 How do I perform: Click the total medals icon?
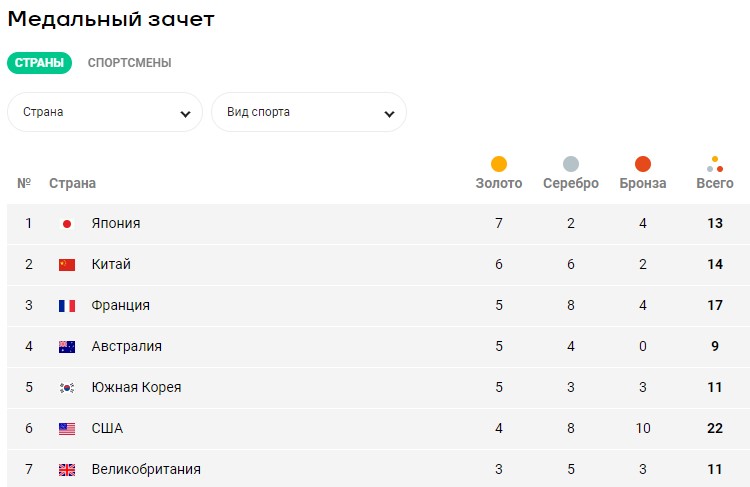coord(715,164)
